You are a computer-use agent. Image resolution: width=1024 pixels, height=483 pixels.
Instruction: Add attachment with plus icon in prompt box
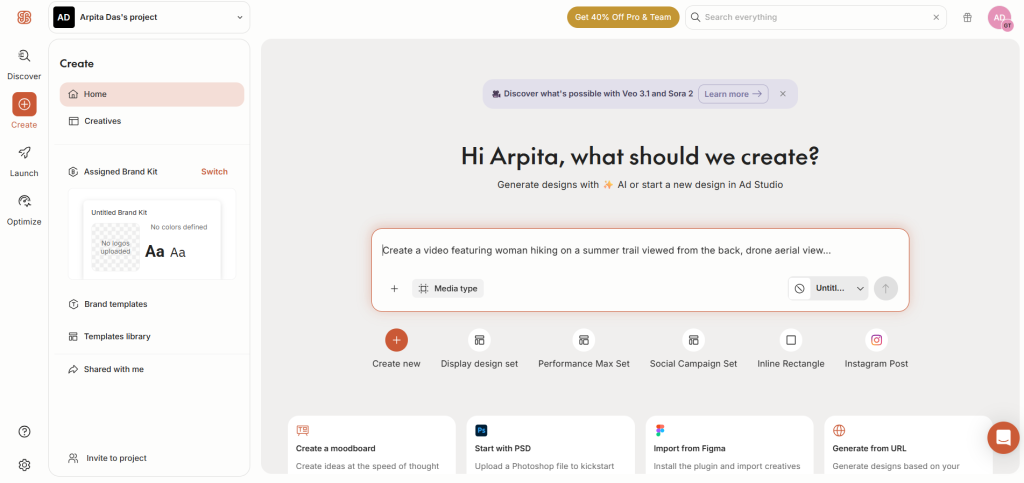coord(394,288)
